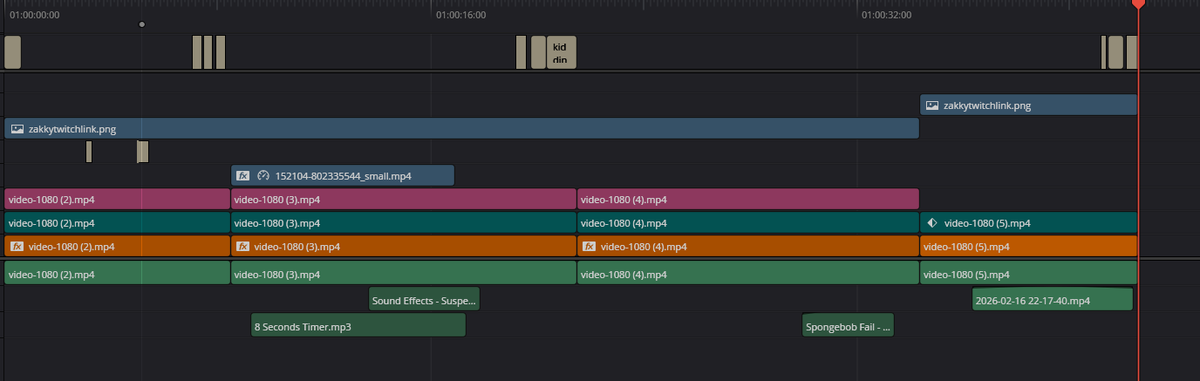Select the Sound Effects - Suspe... audio clip
Image resolution: width=1200 pixels, height=381 pixels.
pos(425,299)
